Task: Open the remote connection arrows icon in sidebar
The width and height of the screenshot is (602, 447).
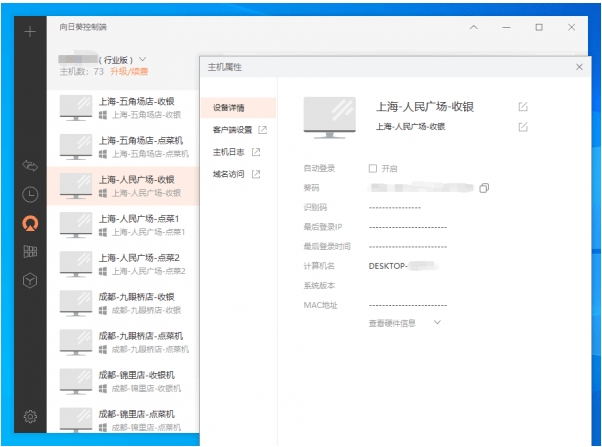Action: click(x=30, y=164)
